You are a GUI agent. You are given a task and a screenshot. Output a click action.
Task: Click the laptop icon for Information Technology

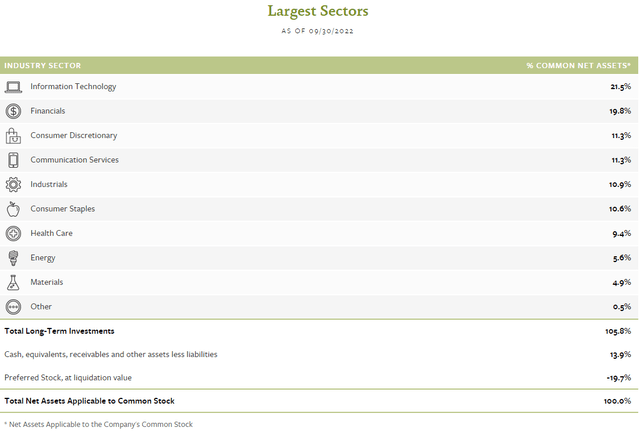13,87
